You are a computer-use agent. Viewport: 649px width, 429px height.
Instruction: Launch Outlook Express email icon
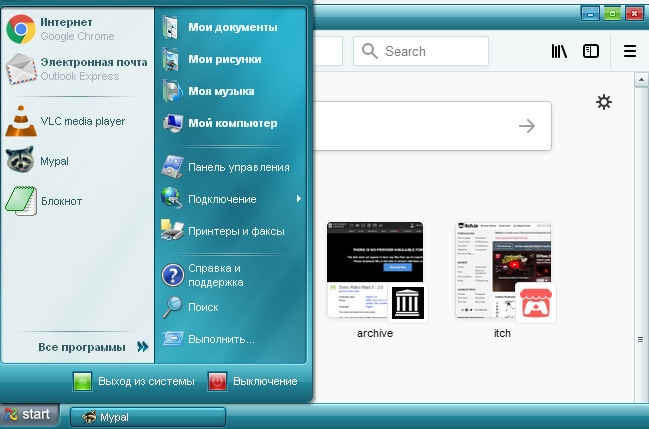coord(21,69)
